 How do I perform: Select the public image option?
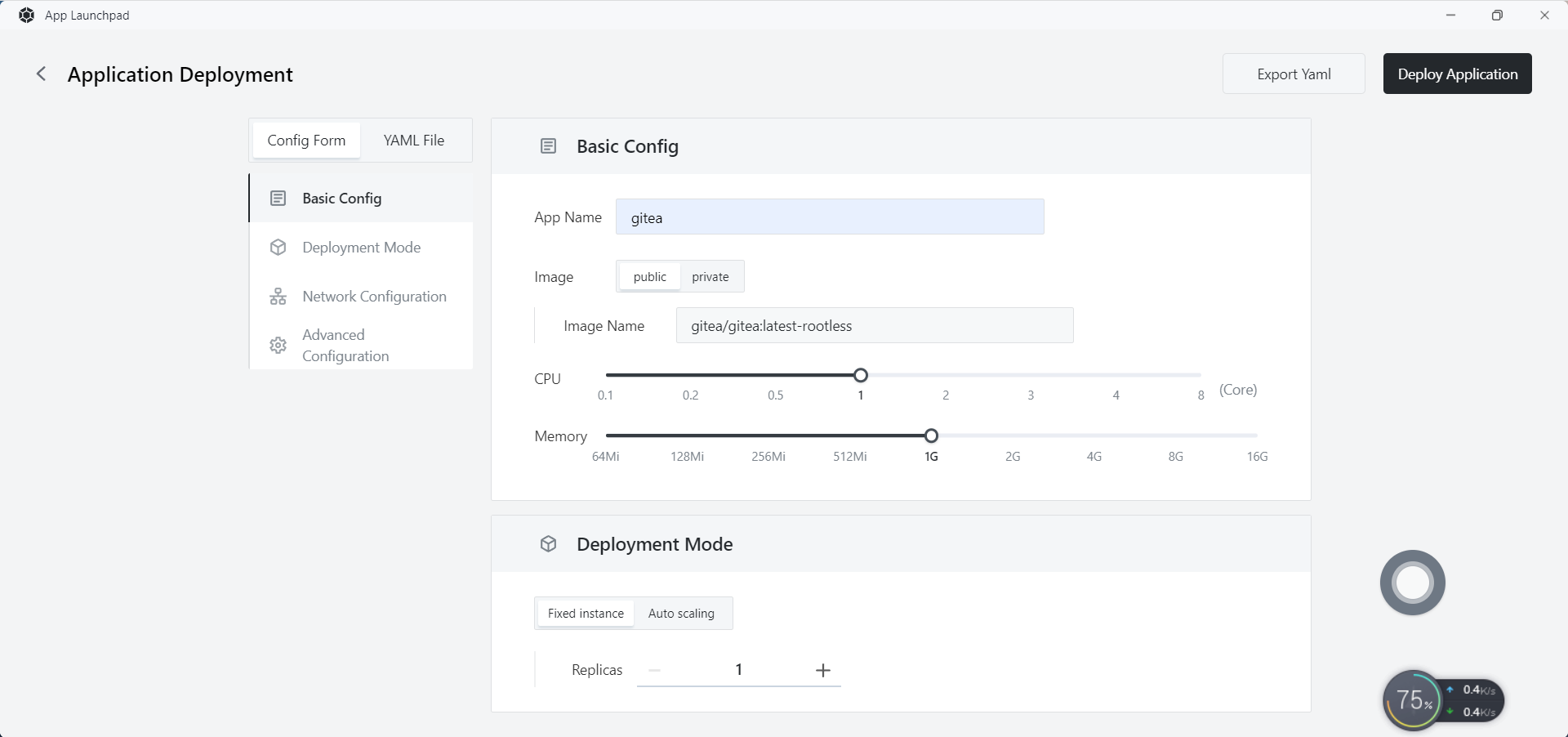(649, 277)
